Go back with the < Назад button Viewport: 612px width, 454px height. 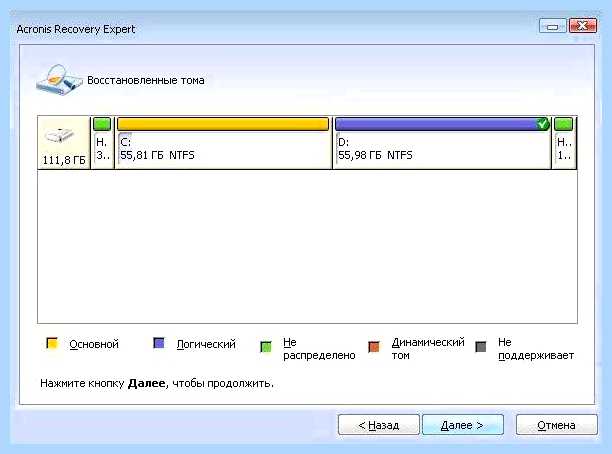[x=379, y=425]
